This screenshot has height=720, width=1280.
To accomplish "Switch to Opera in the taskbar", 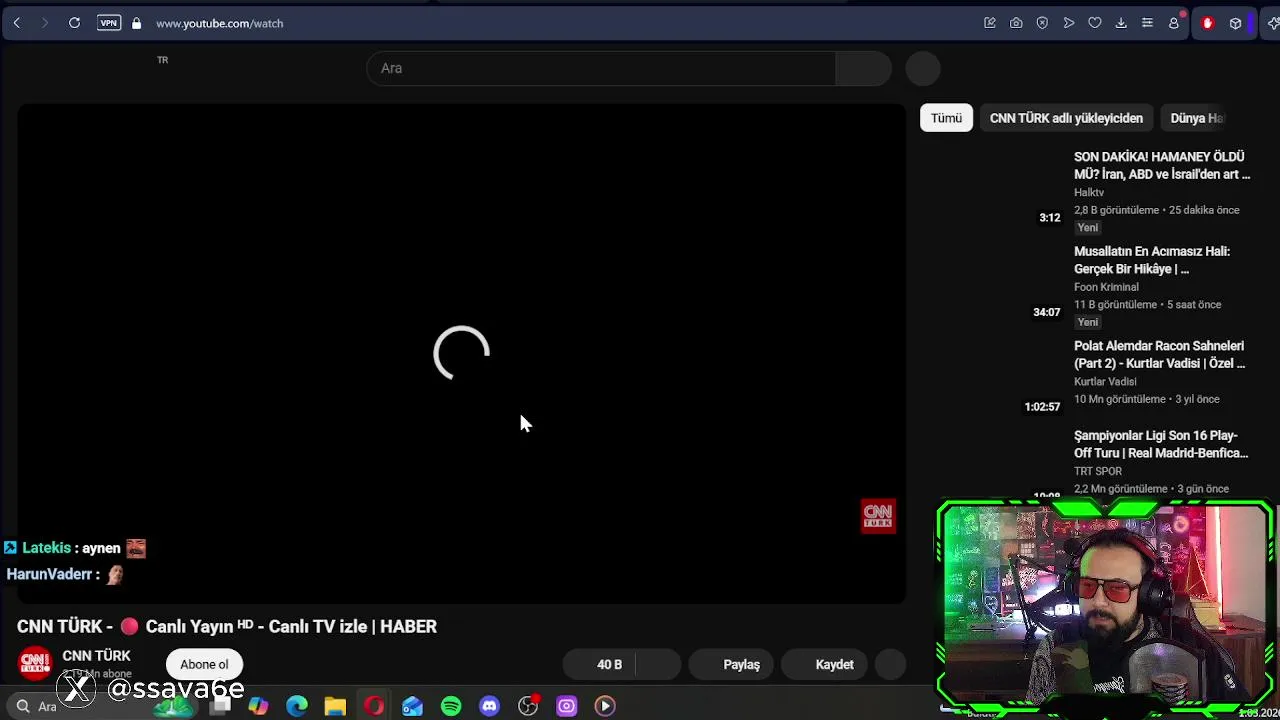I will [x=374, y=706].
